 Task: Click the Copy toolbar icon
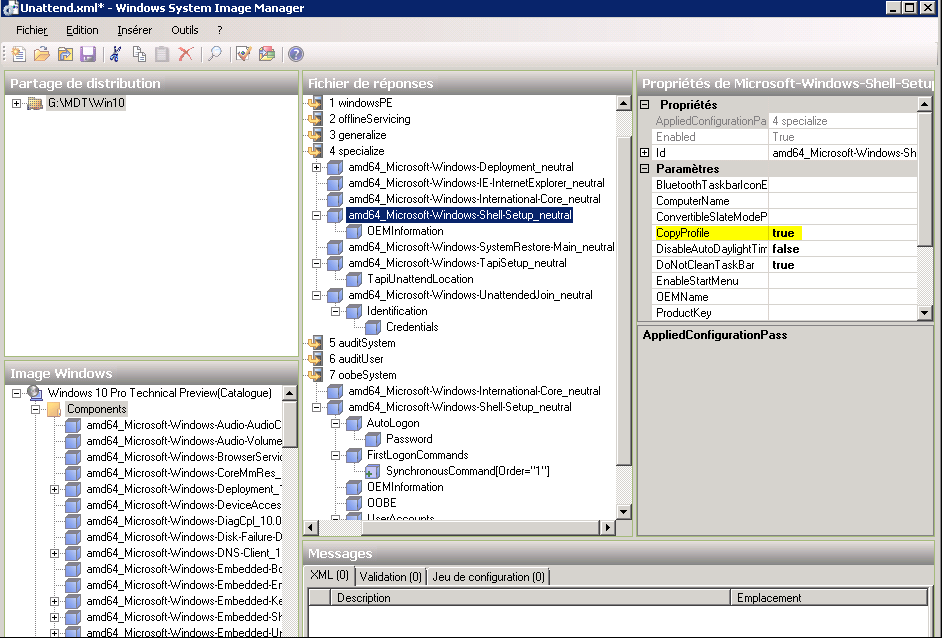pos(139,54)
